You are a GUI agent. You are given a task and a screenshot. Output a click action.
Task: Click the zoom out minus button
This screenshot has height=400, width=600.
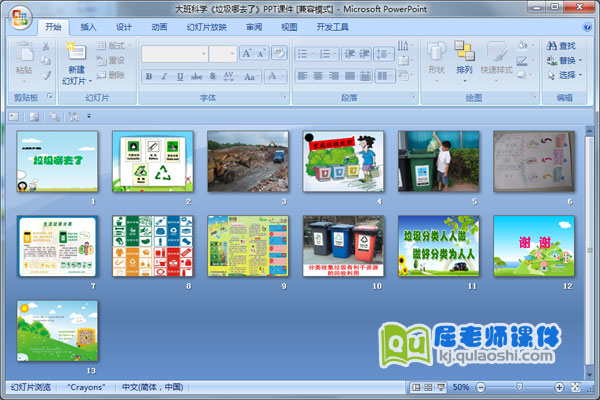click(481, 387)
